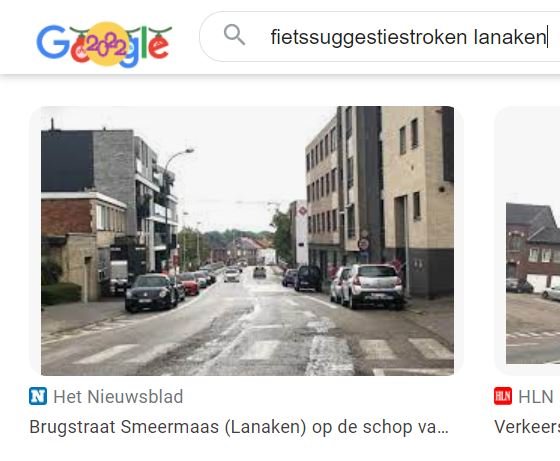Open the HLN source name
The height and width of the screenshot is (461, 560).
point(536,397)
